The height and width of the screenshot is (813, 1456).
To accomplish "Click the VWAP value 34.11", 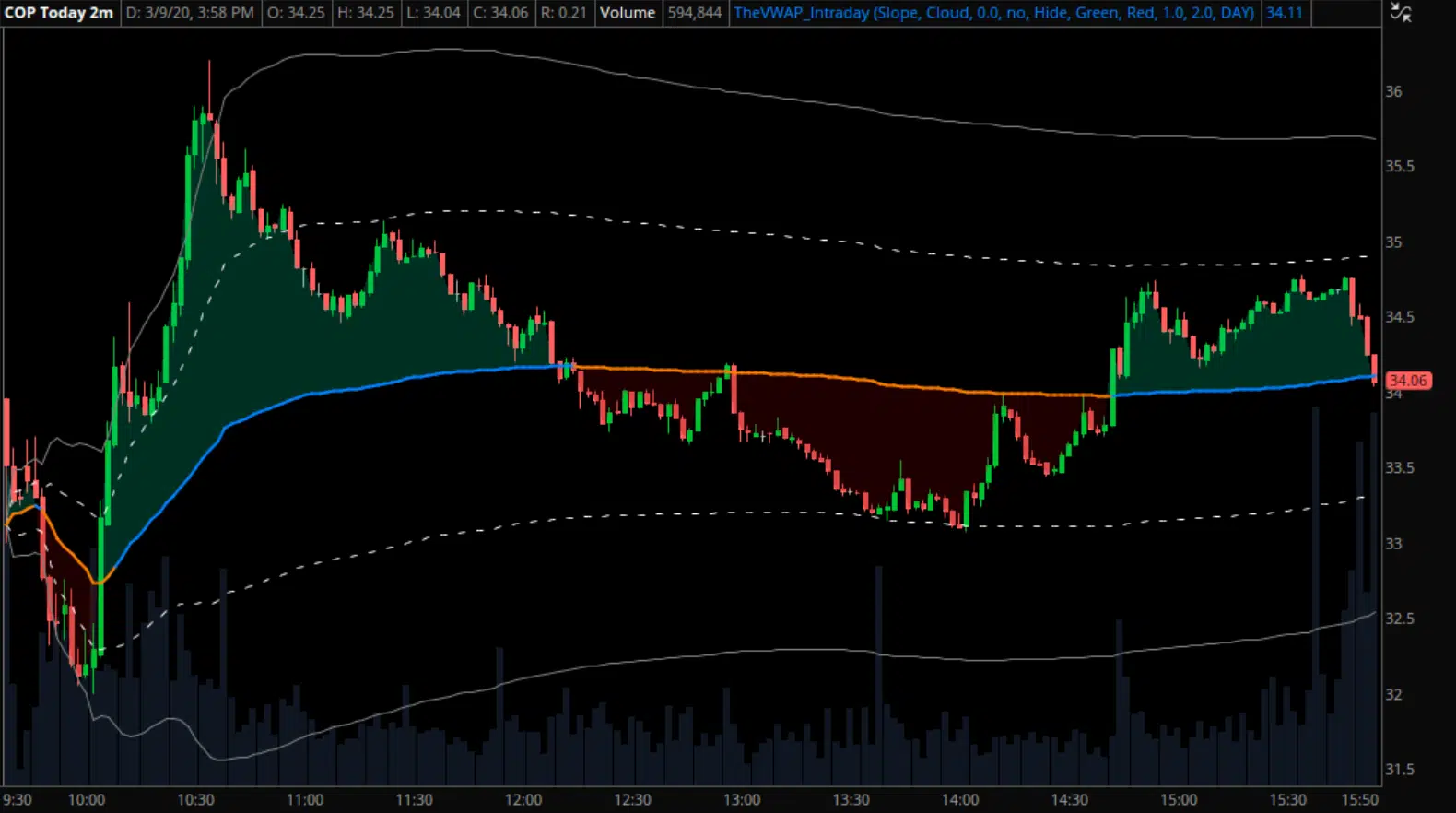I will tap(1285, 13).
